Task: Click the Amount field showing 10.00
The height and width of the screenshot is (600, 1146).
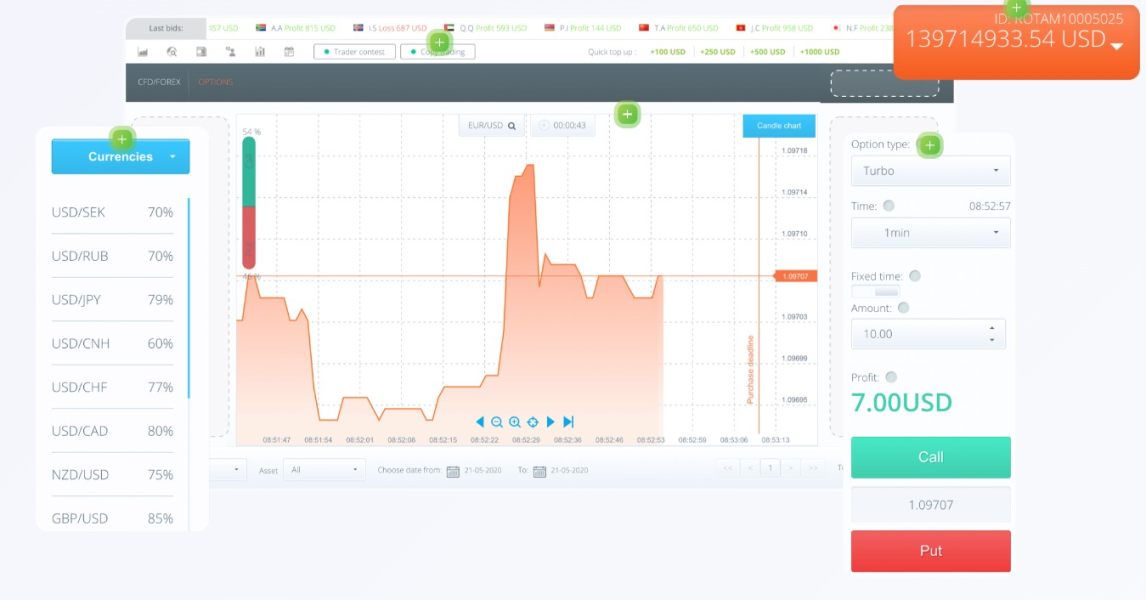Action: click(928, 334)
